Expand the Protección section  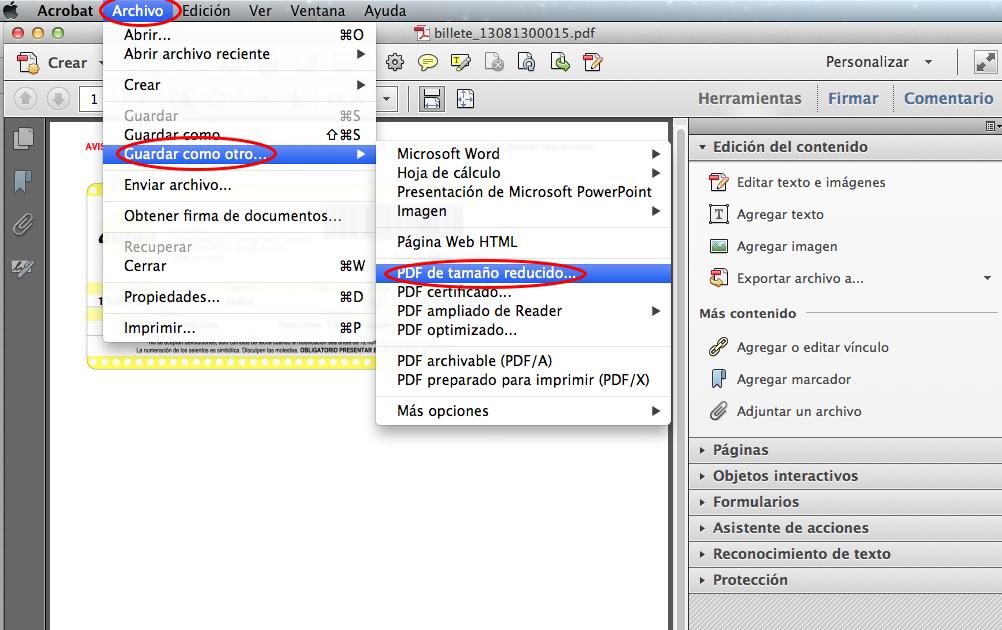(749, 580)
